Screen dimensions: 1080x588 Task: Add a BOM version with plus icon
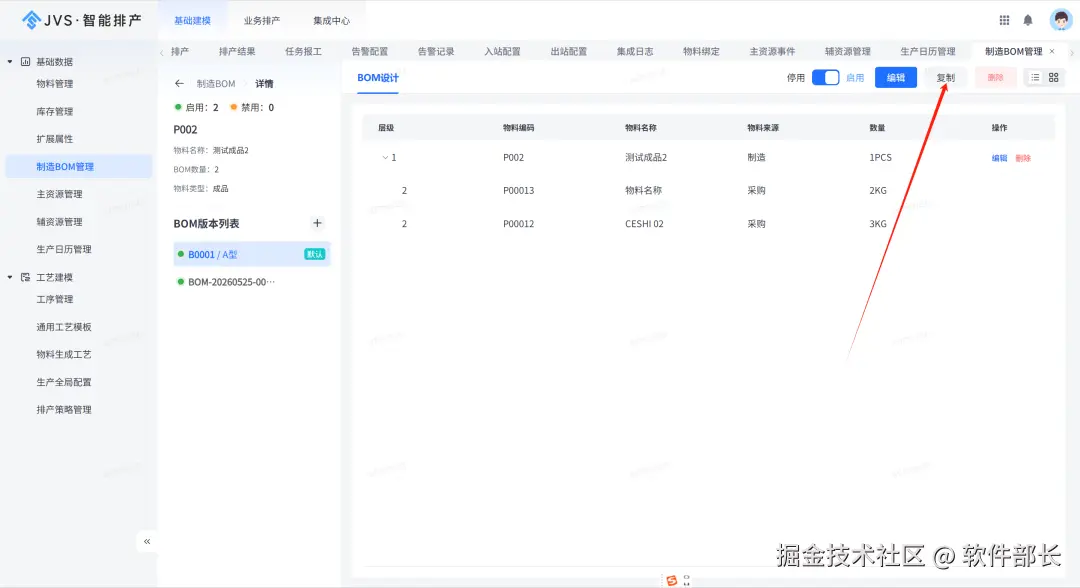(317, 223)
